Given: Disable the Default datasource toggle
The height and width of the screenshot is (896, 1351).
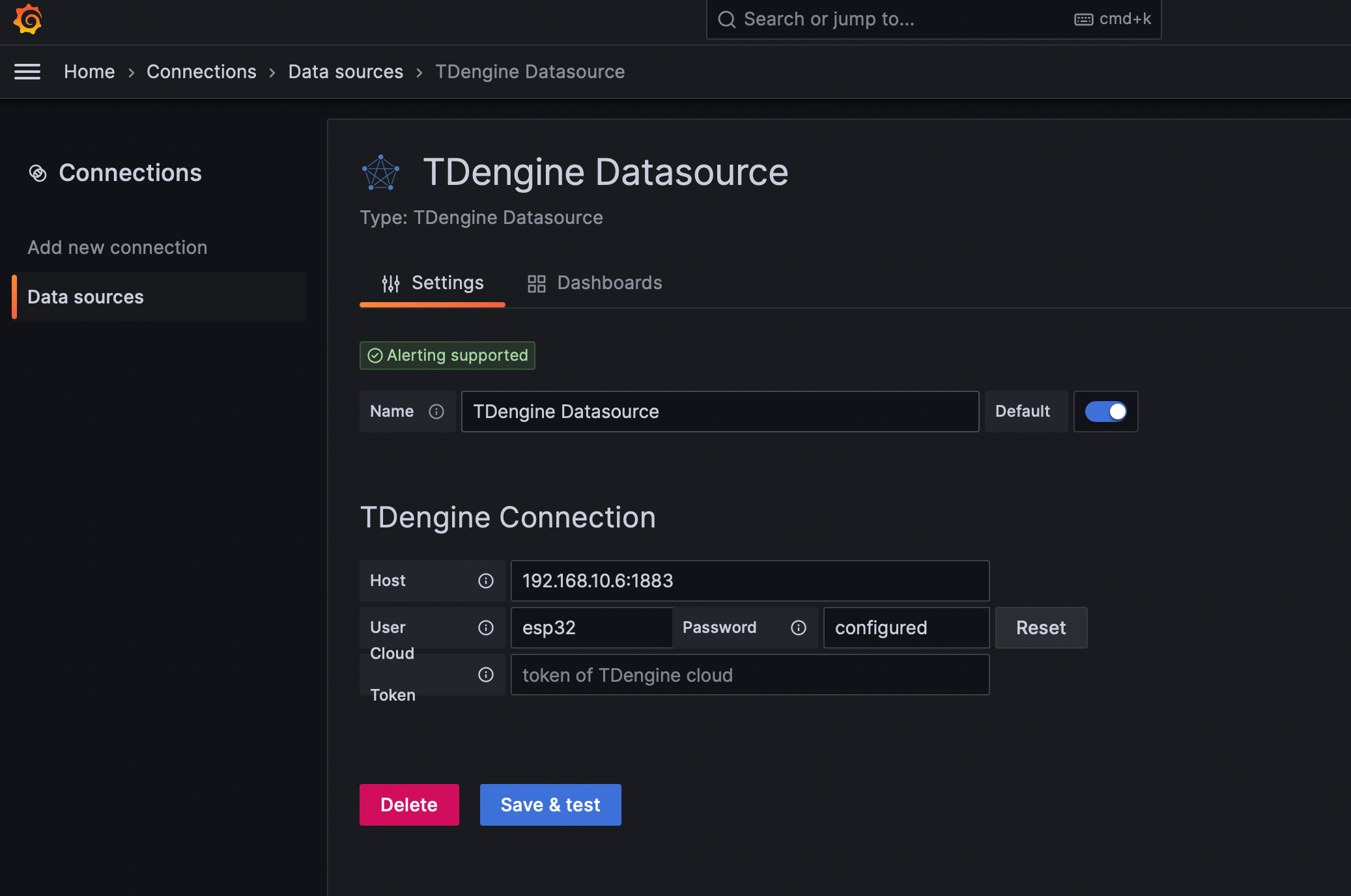Looking at the screenshot, I should pyautogui.click(x=1105, y=411).
